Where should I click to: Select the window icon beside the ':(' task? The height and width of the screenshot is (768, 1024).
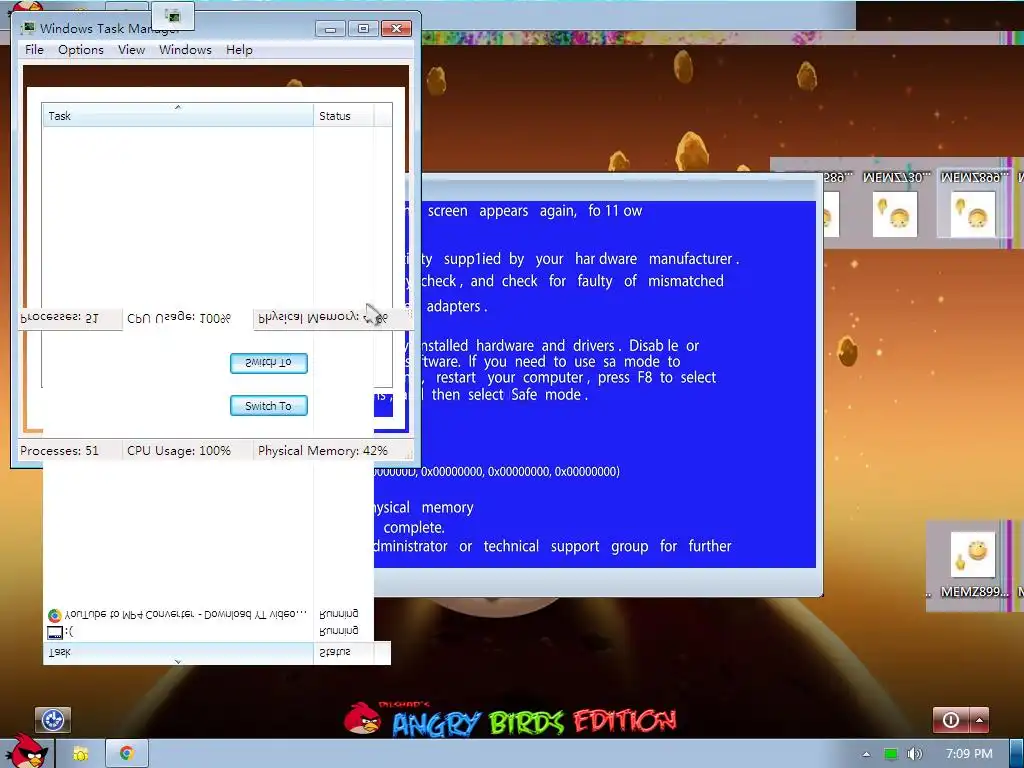pyautogui.click(x=55, y=632)
